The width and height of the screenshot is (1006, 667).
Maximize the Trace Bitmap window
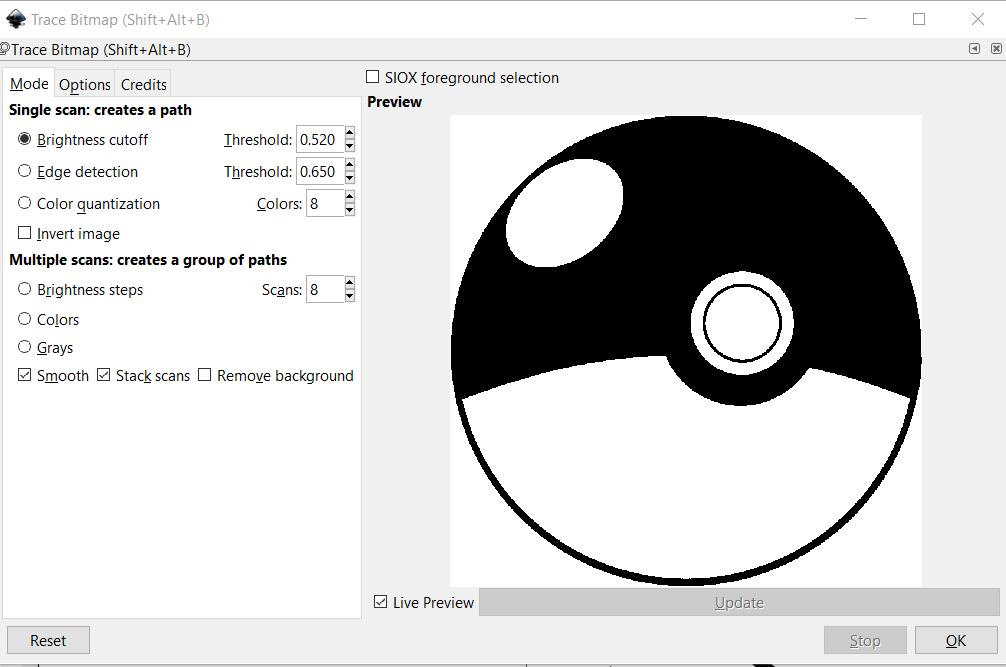(x=919, y=19)
